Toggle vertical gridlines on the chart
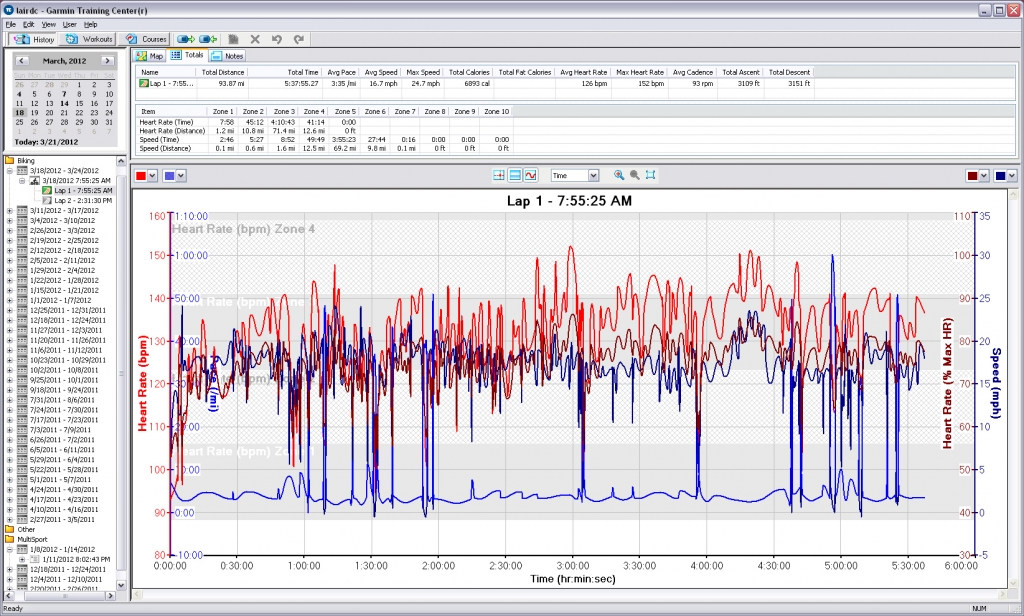This screenshot has width=1024, height=616. 499,175
